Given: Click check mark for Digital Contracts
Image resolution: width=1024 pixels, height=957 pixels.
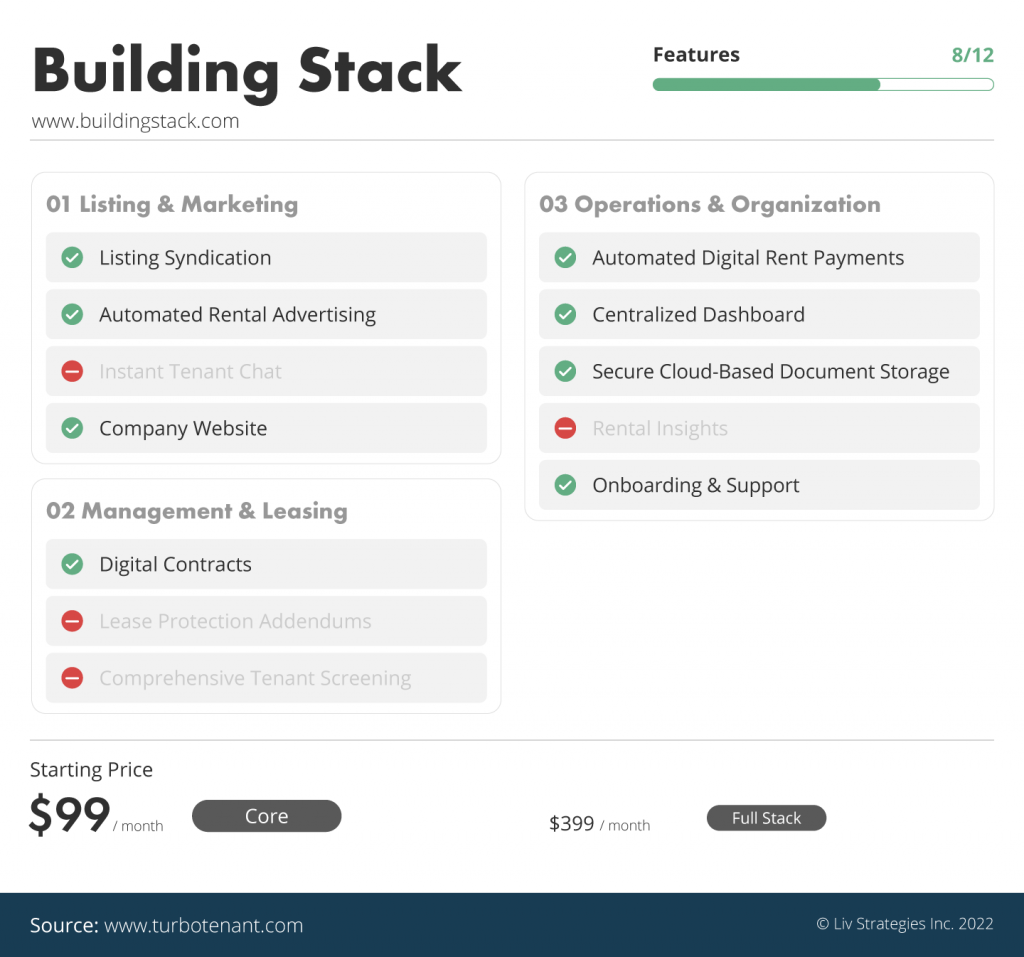Looking at the screenshot, I should 72,564.
